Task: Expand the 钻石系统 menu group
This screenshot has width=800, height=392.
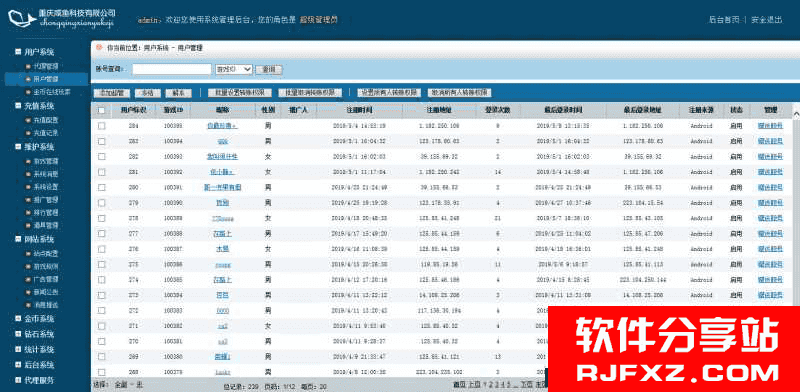Action: pos(18,334)
